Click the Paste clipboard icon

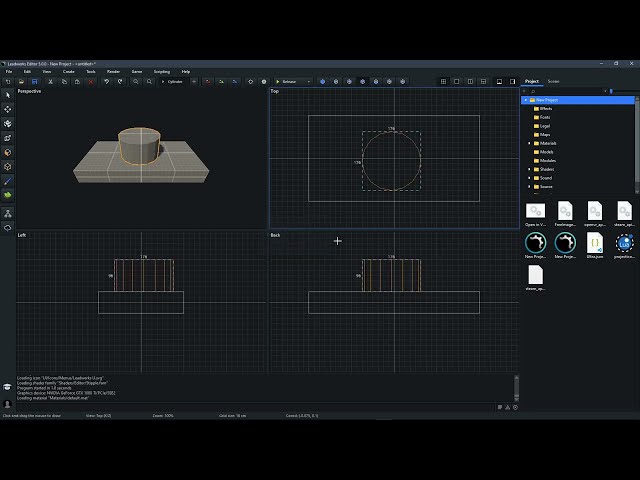tap(77, 82)
